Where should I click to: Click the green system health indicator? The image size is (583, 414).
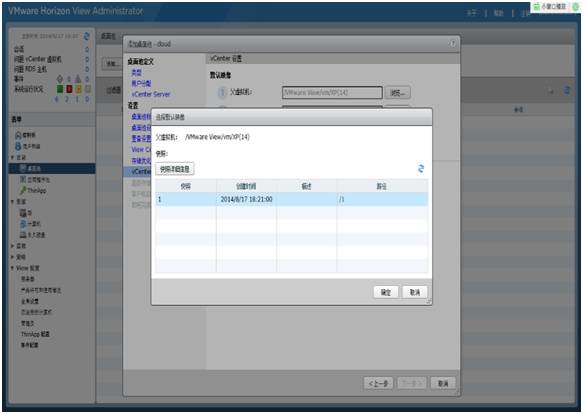59,89
